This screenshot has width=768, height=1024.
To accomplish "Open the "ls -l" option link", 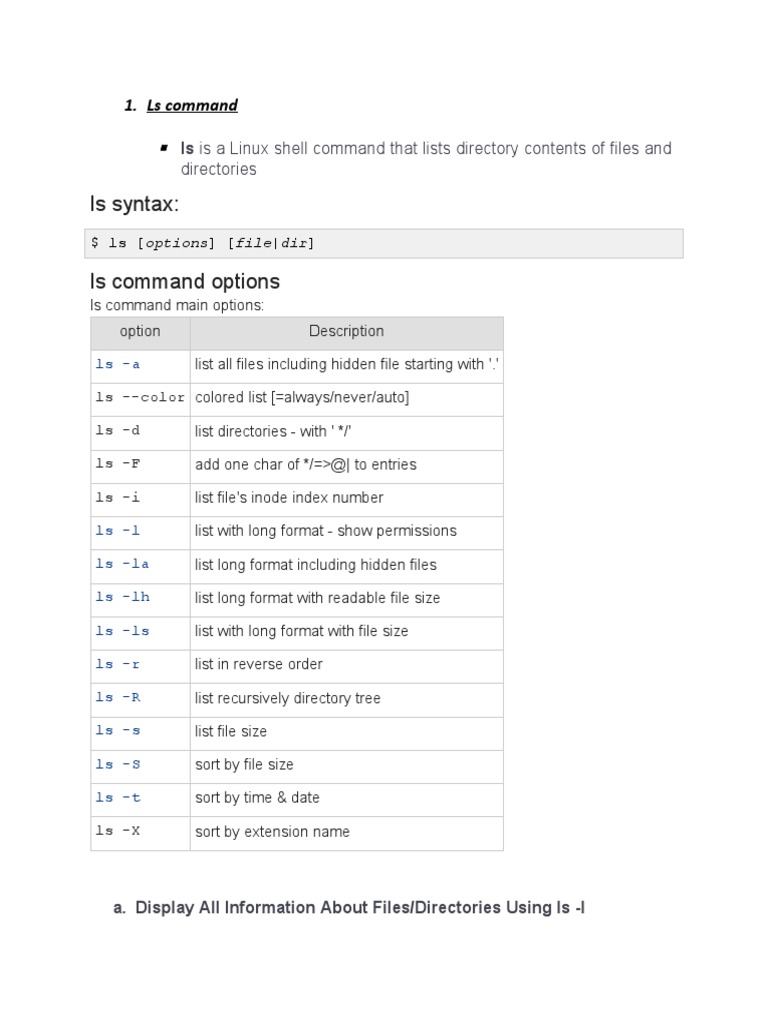I will tap(118, 531).
